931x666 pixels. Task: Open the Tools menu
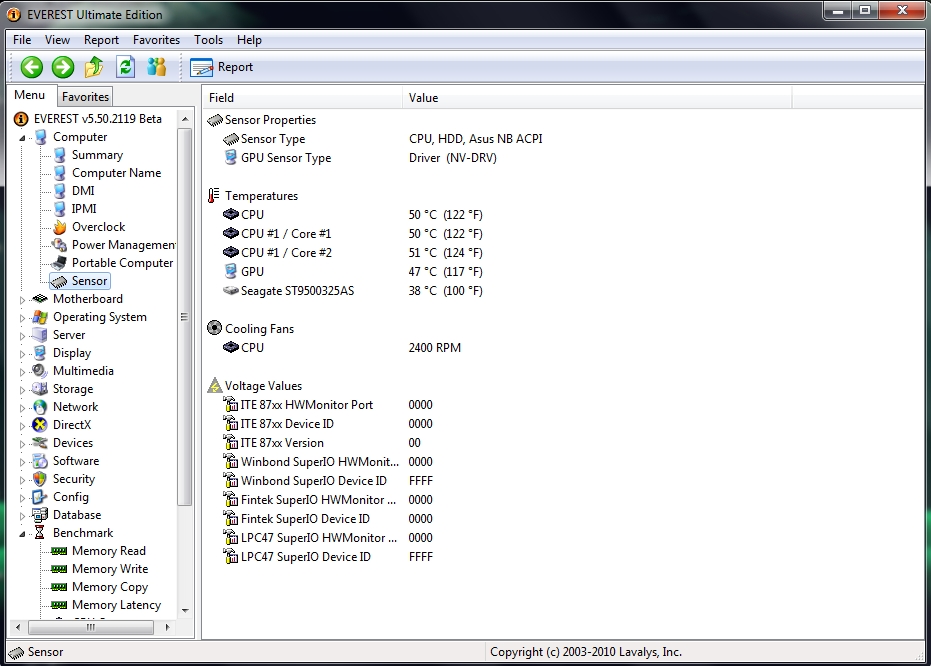click(208, 40)
